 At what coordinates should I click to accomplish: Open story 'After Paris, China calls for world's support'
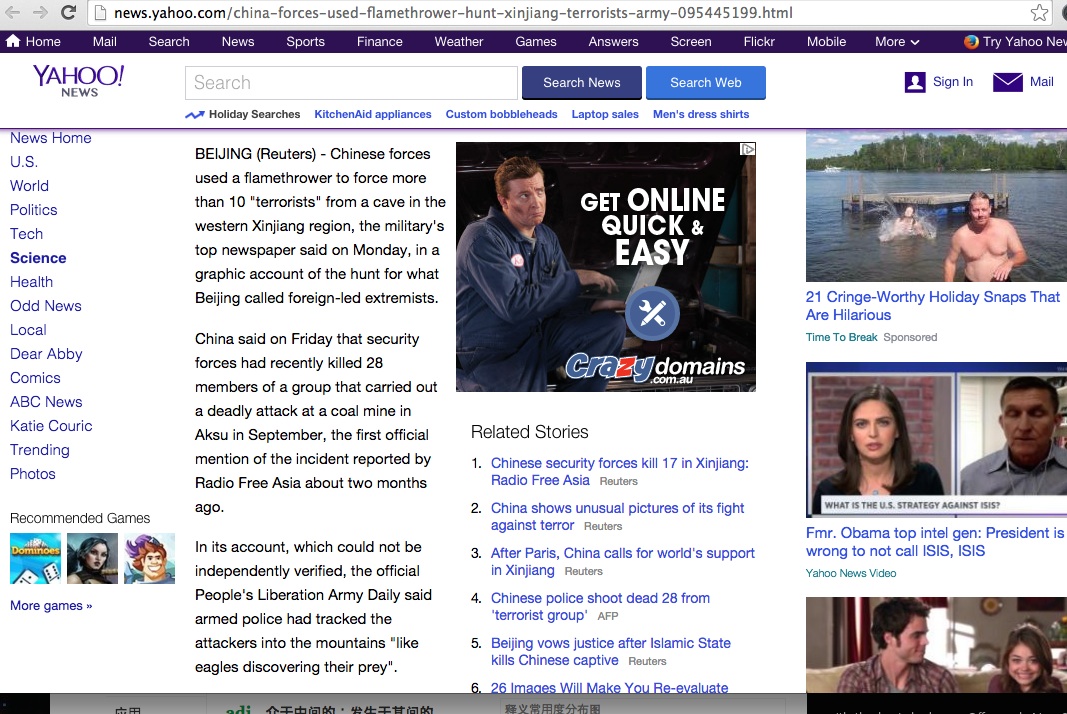tap(623, 562)
